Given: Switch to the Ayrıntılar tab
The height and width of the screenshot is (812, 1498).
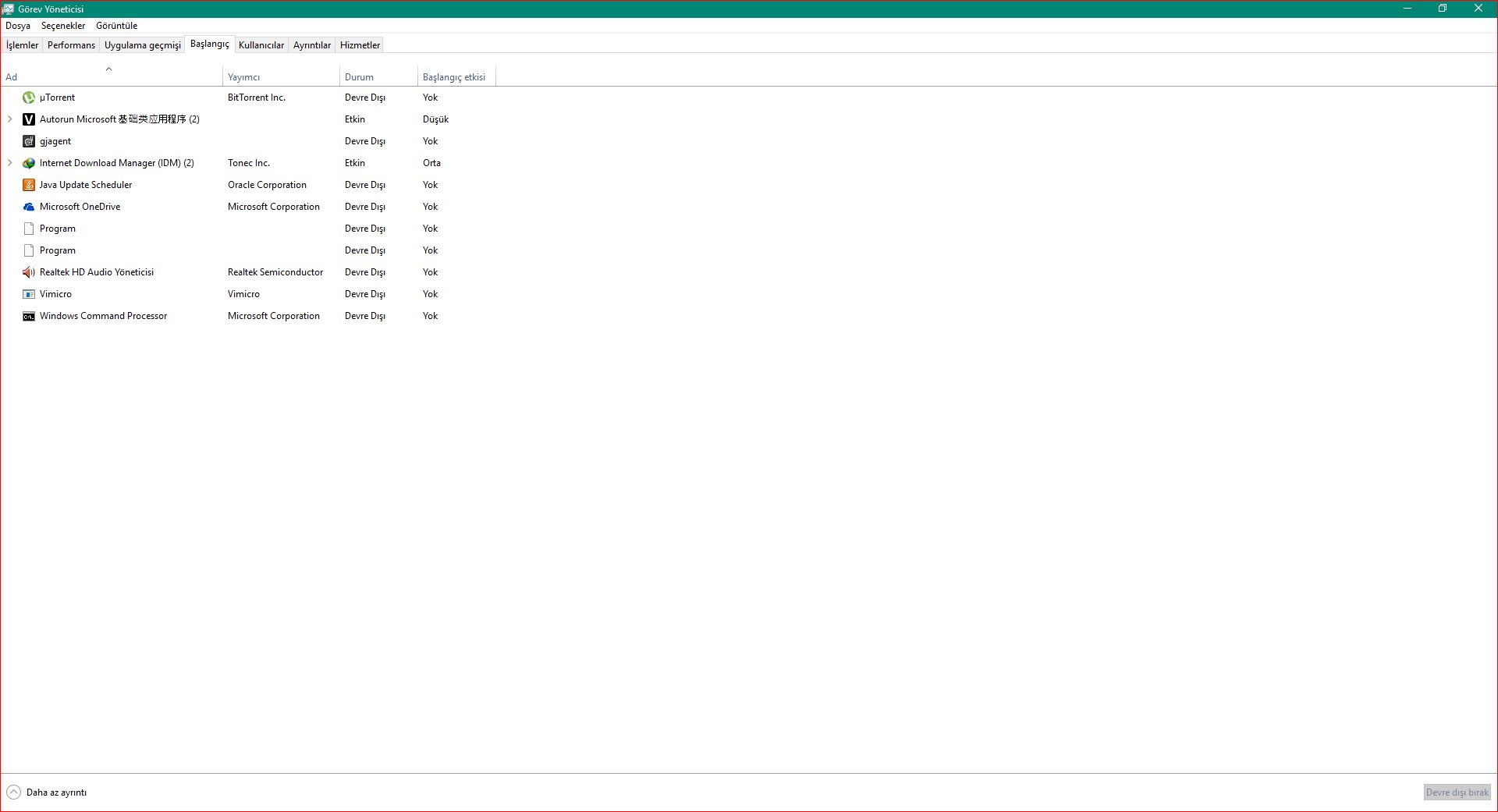Looking at the screenshot, I should pos(312,45).
